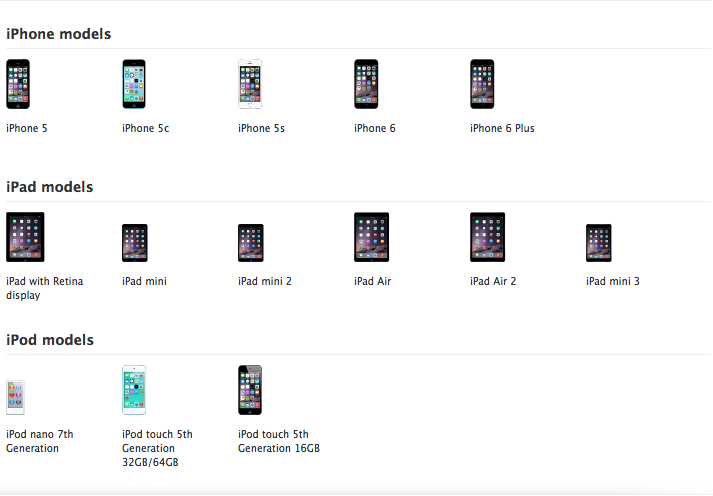Viewport: 713px width, 496px height.
Task: Open the iPad Air 2 text link
Action: [x=493, y=281]
